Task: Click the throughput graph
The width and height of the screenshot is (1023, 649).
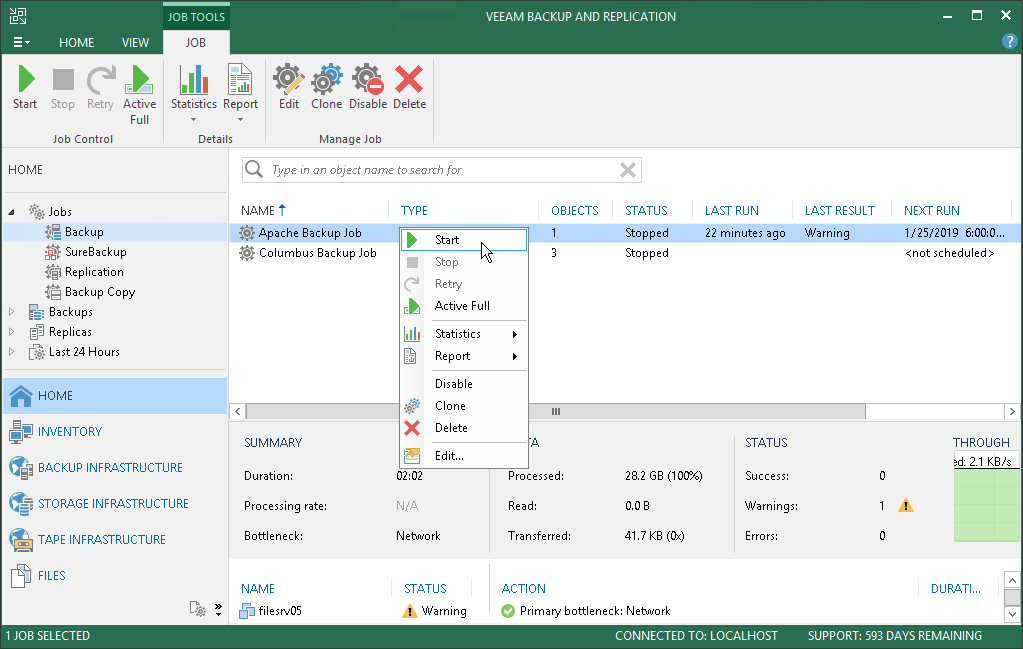Action: tap(986, 506)
